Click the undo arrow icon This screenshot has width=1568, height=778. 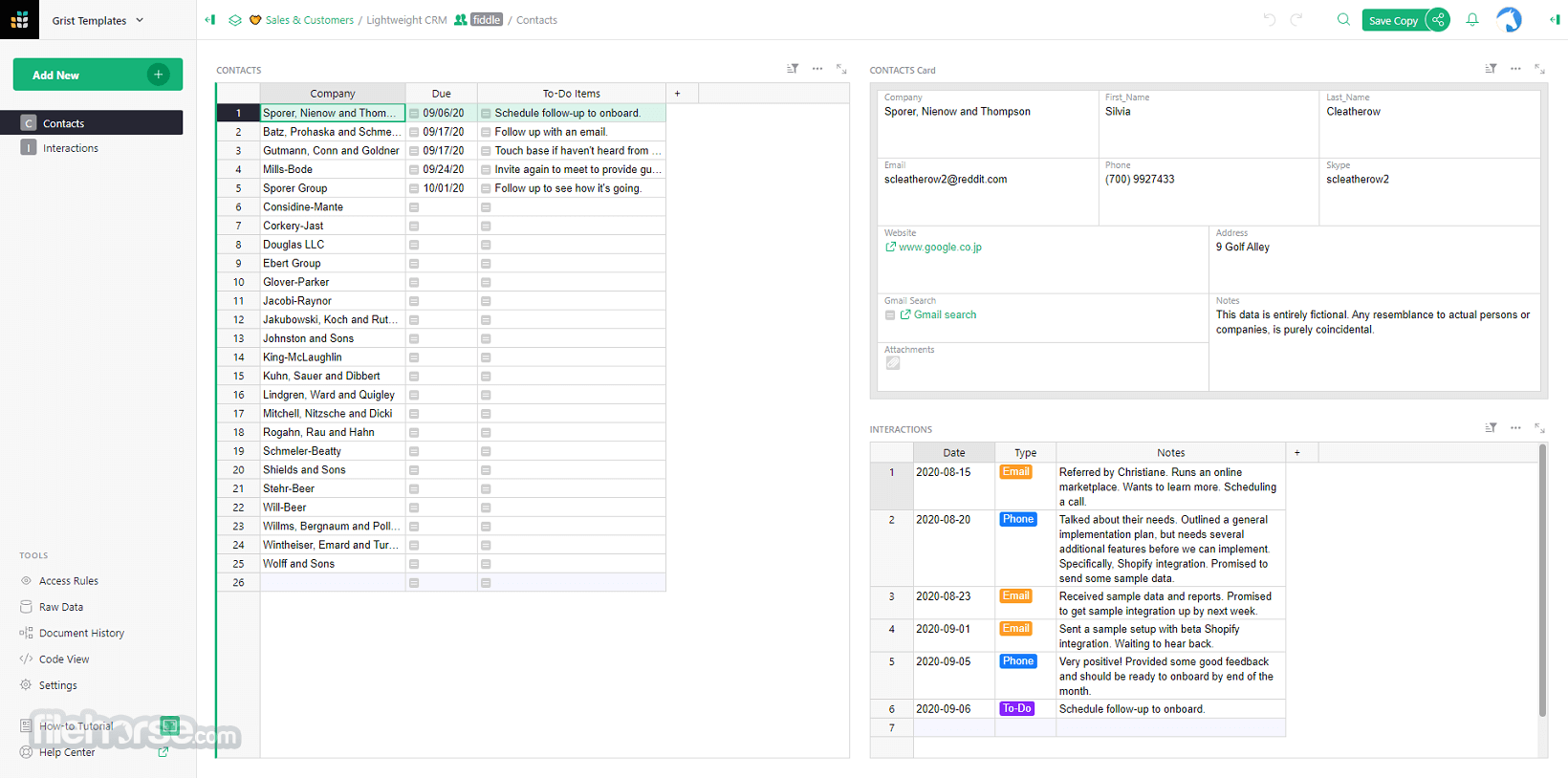[x=1269, y=19]
